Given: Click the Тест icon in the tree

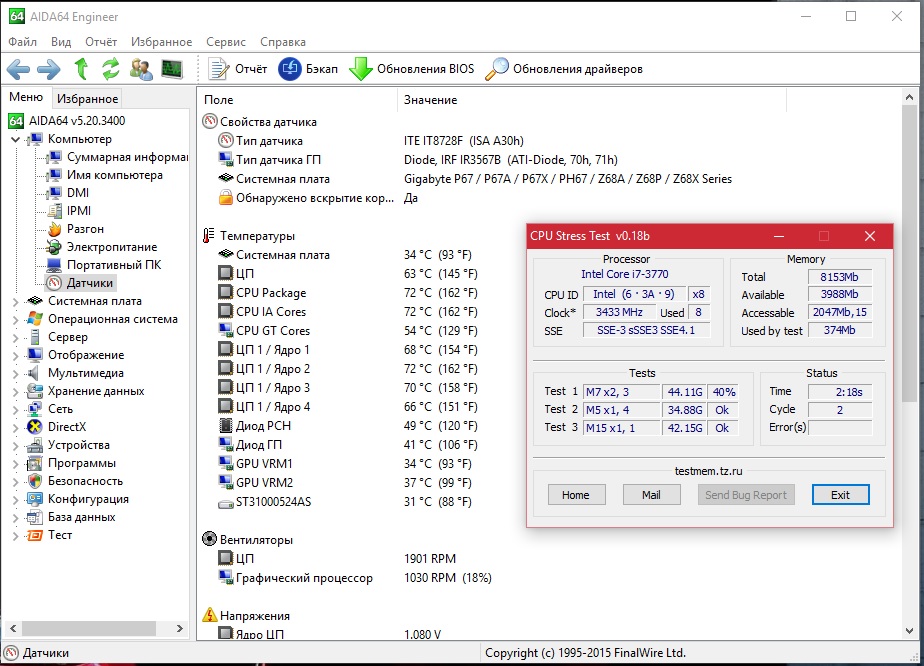Looking at the screenshot, I should 35,535.
